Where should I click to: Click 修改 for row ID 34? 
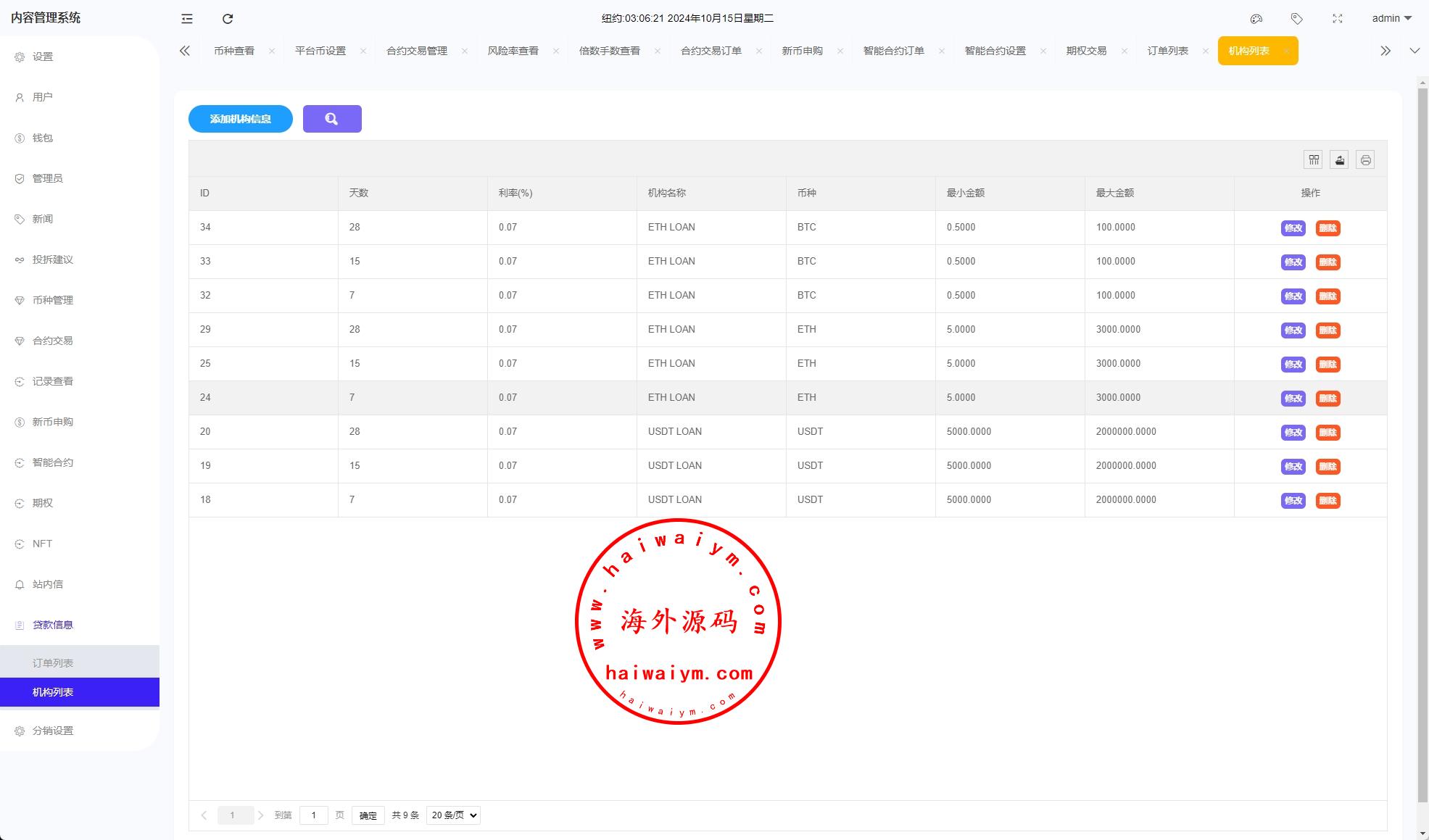pos(1293,228)
